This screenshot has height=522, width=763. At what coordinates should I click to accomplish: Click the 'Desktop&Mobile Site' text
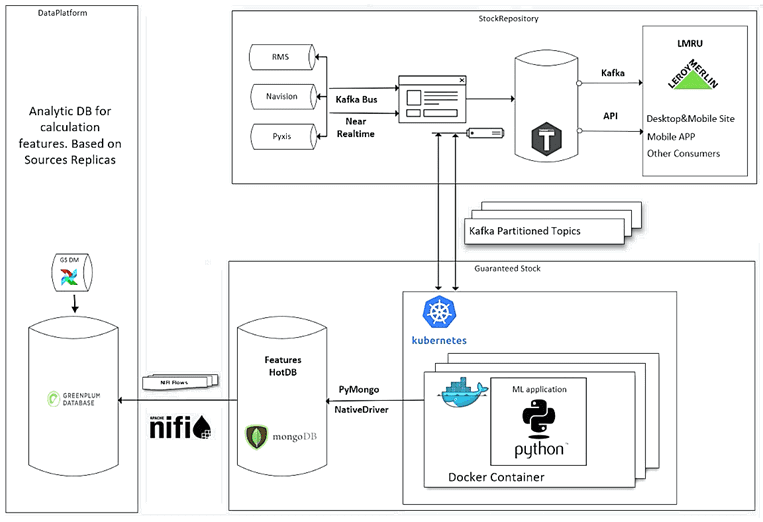point(690,118)
